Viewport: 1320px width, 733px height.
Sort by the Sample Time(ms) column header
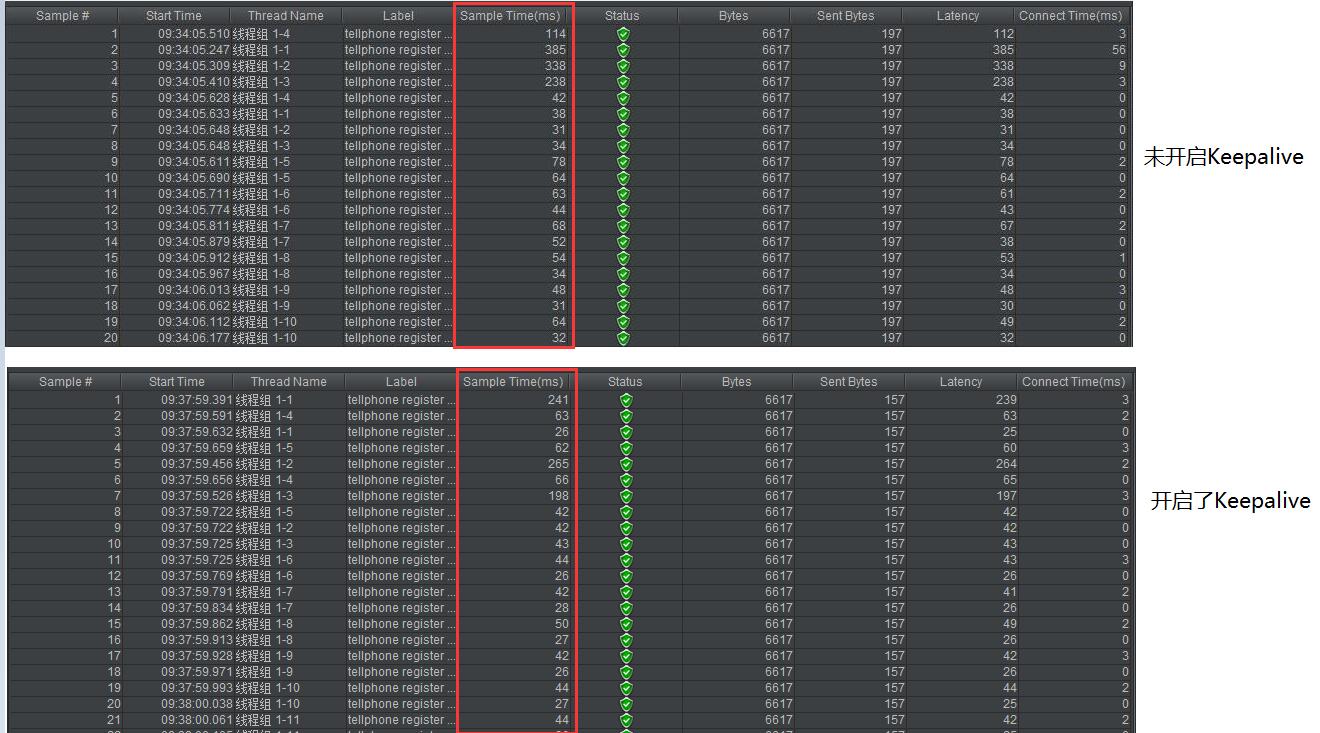pyautogui.click(x=514, y=15)
